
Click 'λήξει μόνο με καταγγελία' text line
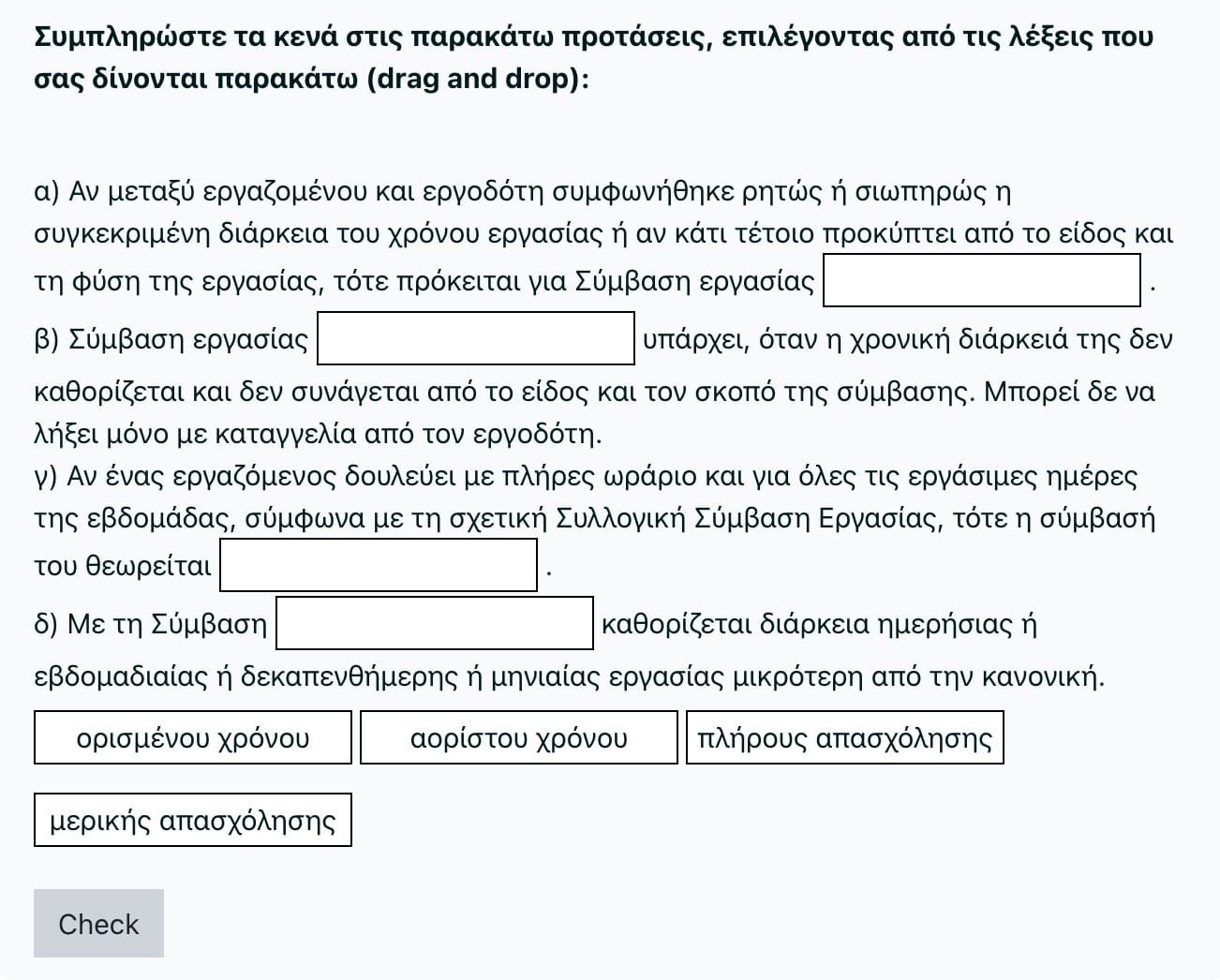(318, 434)
